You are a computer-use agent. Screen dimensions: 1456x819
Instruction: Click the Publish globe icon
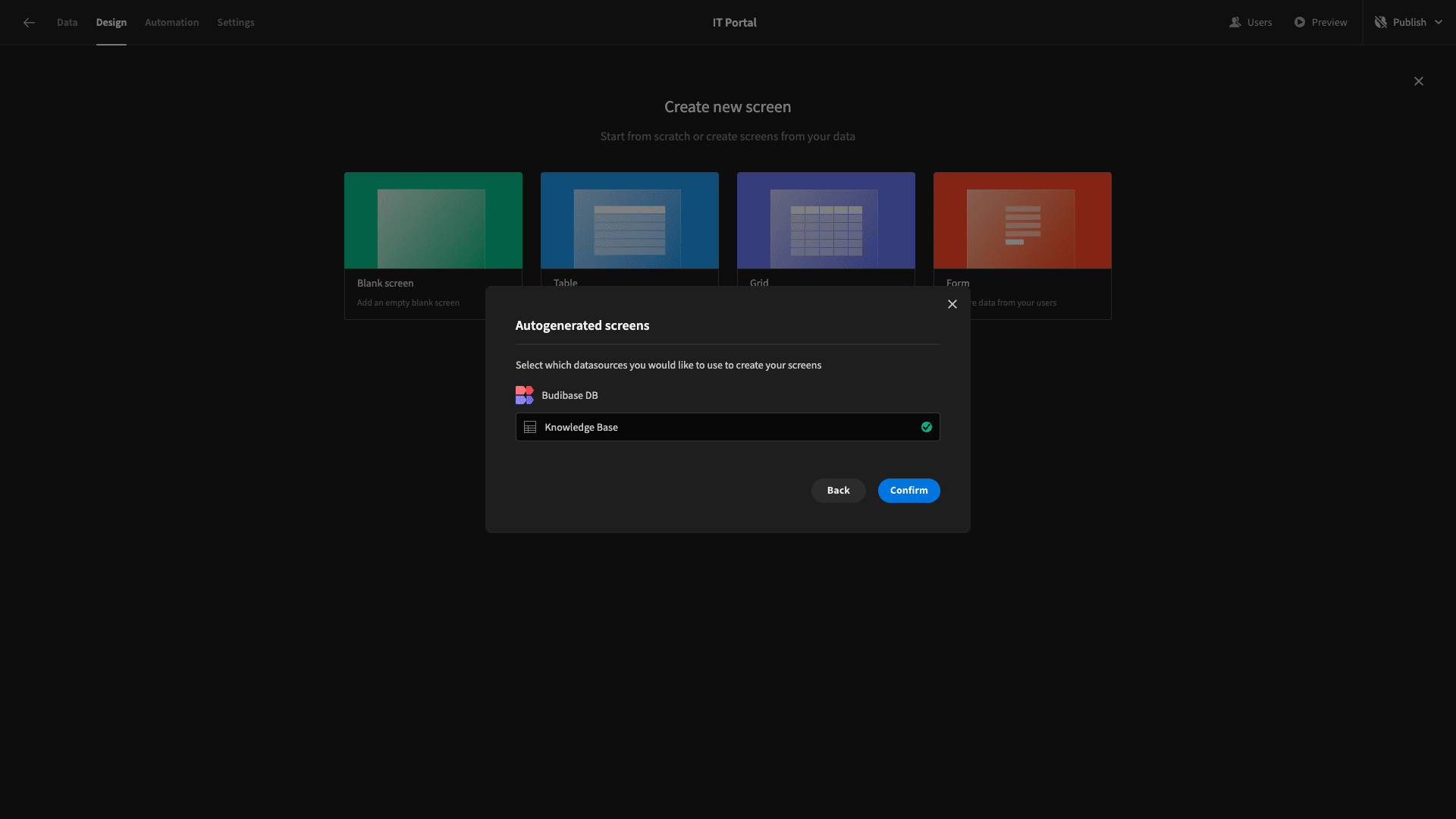tap(1381, 23)
